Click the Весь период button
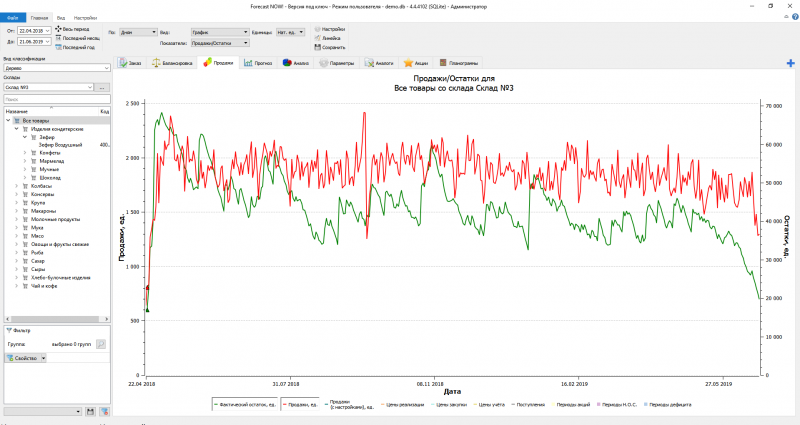Image resolution: width=800 pixels, height=425 pixels. tap(76, 30)
